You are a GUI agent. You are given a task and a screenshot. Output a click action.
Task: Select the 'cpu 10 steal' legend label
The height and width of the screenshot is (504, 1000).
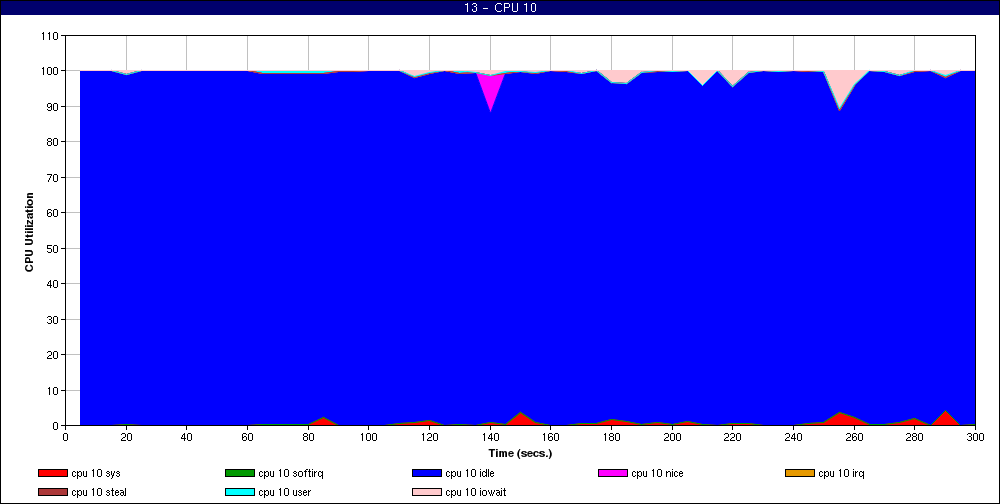pyautogui.click(x=99, y=493)
